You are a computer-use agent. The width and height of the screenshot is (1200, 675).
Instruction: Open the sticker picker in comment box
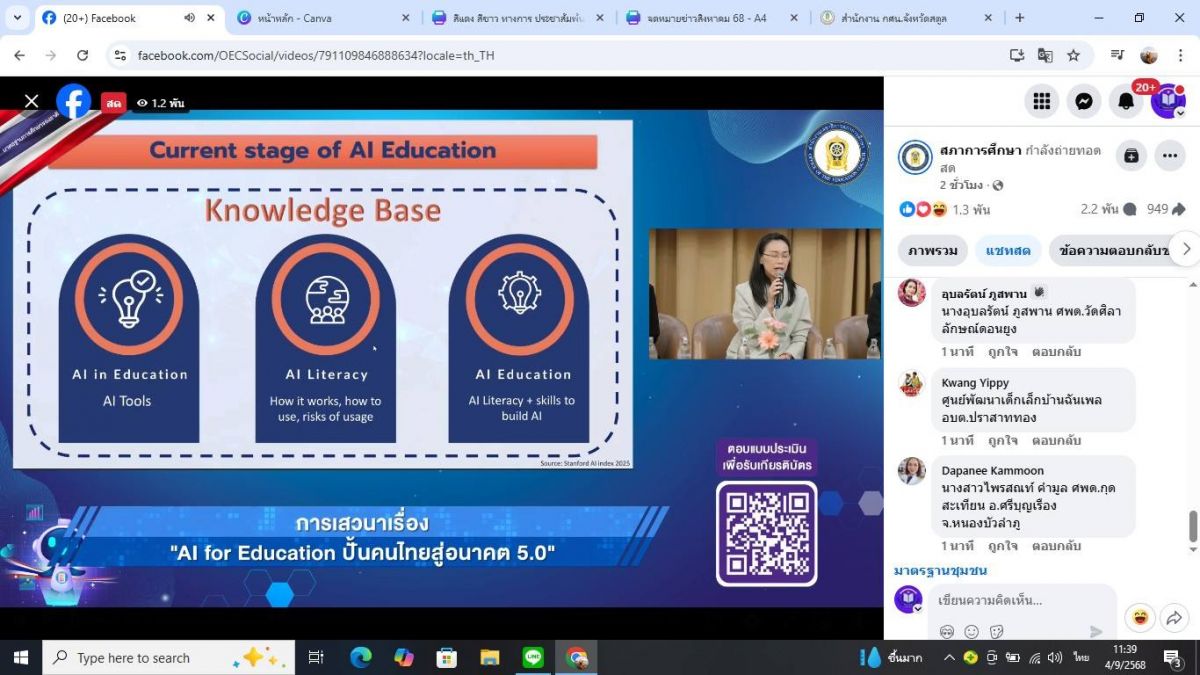pos(996,632)
